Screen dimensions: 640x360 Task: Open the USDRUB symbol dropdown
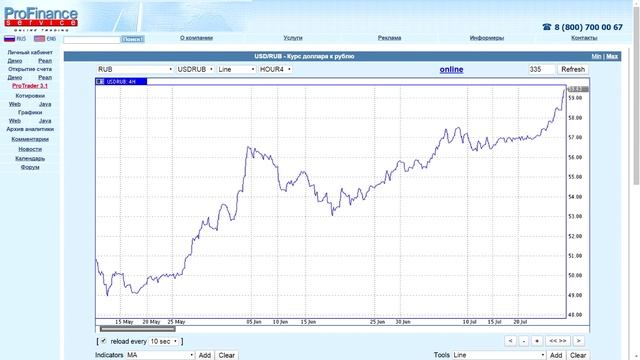(x=195, y=69)
